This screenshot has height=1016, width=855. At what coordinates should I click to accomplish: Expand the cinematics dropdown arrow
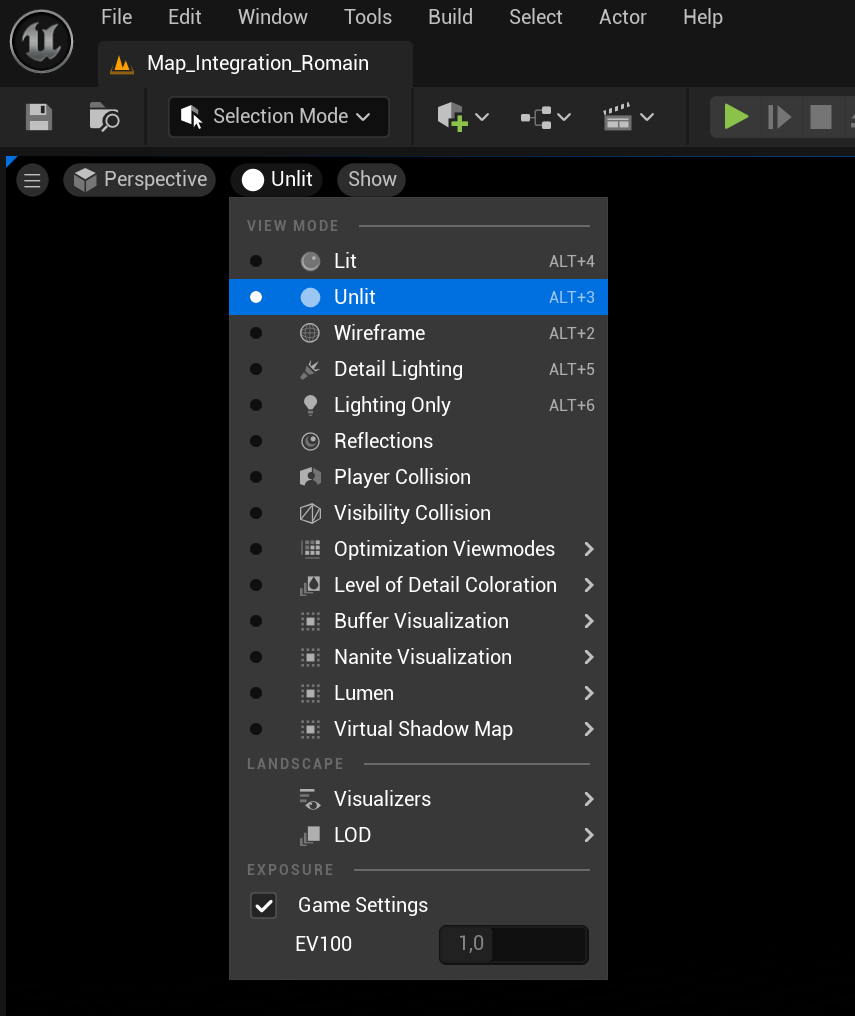[x=647, y=117]
